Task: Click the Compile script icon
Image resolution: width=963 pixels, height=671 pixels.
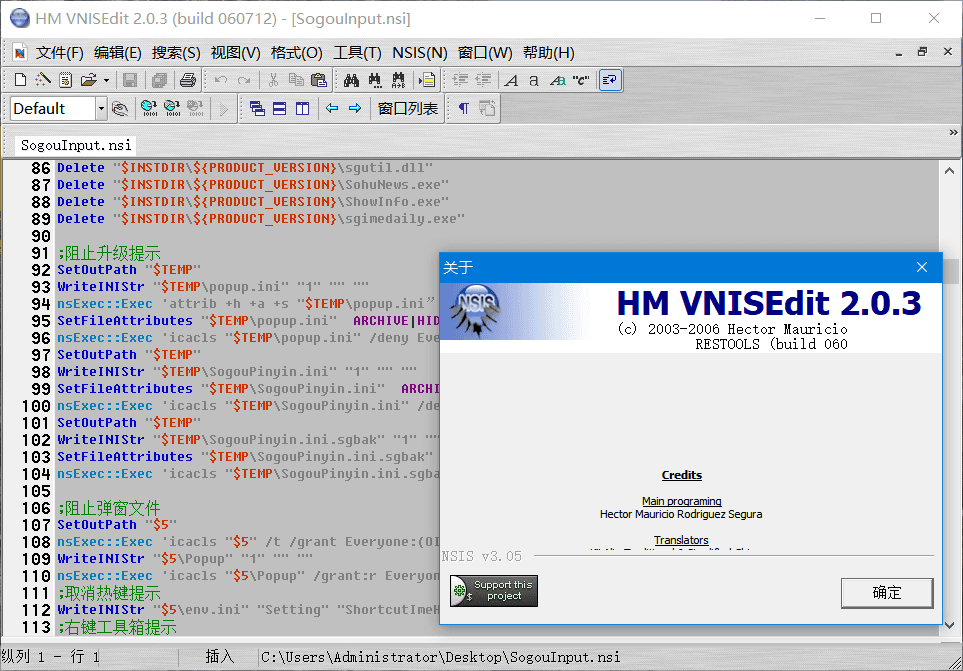Action: 428,80
